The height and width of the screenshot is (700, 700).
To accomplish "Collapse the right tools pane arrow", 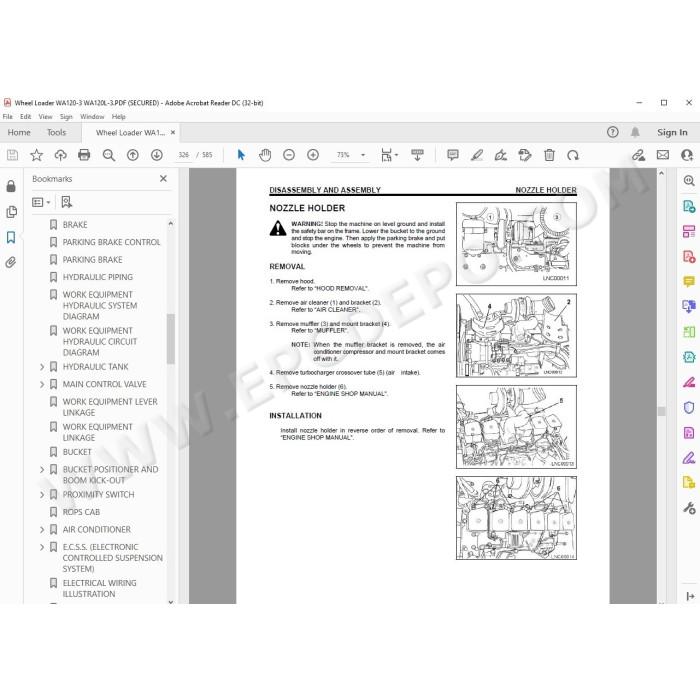I will point(690,596).
